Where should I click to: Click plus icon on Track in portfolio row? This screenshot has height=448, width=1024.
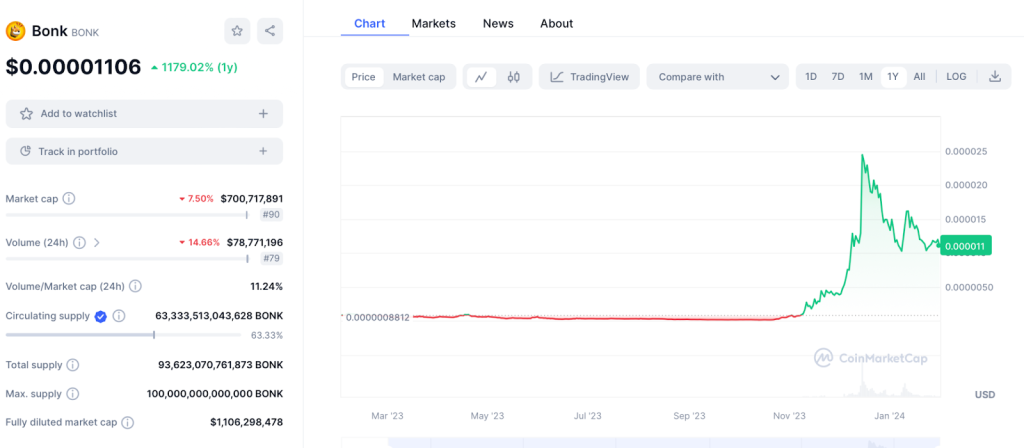(x=263, y=152)
